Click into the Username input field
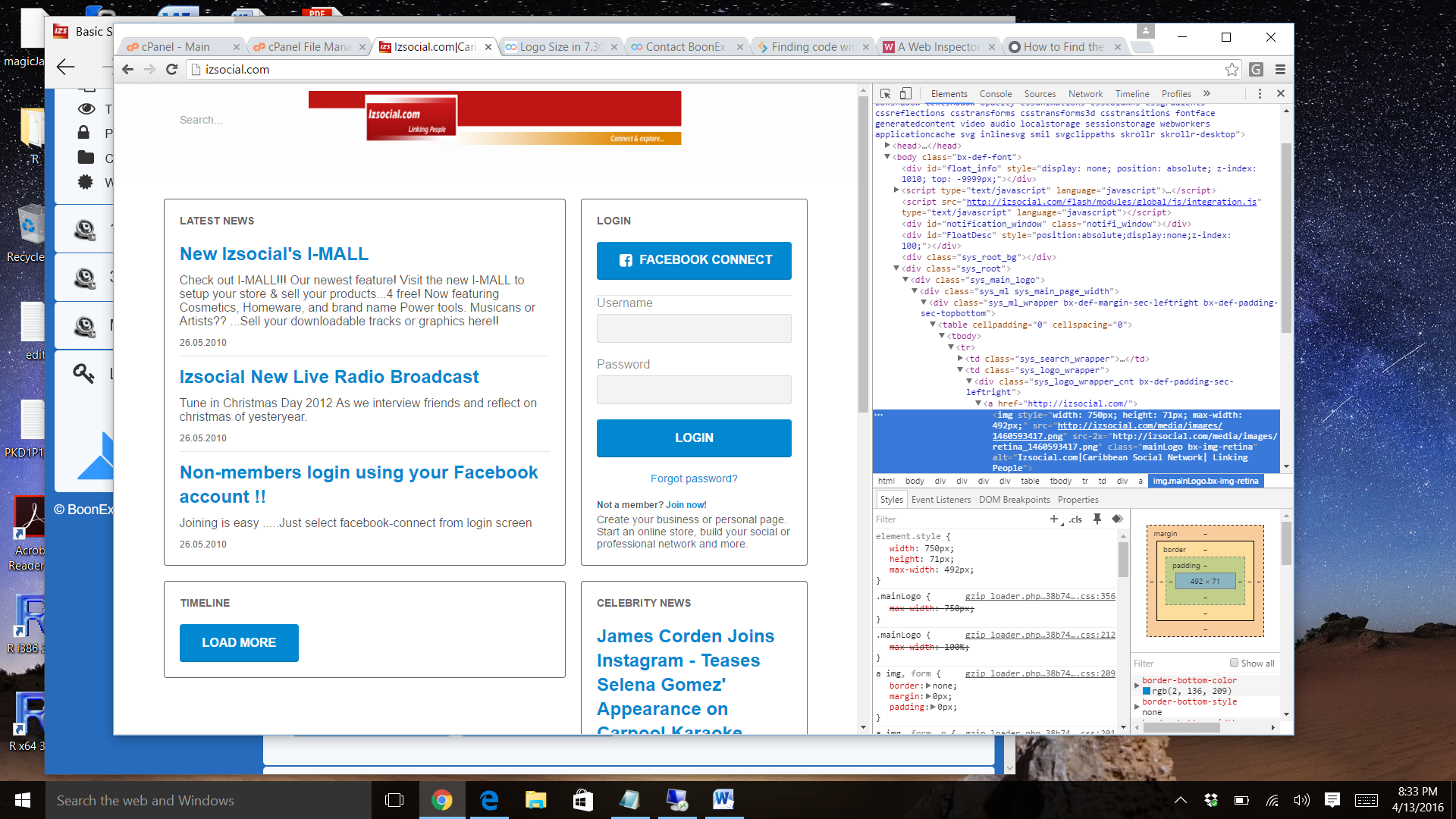The height and width of the screenshot is (819, 1456). coord(694,328)
